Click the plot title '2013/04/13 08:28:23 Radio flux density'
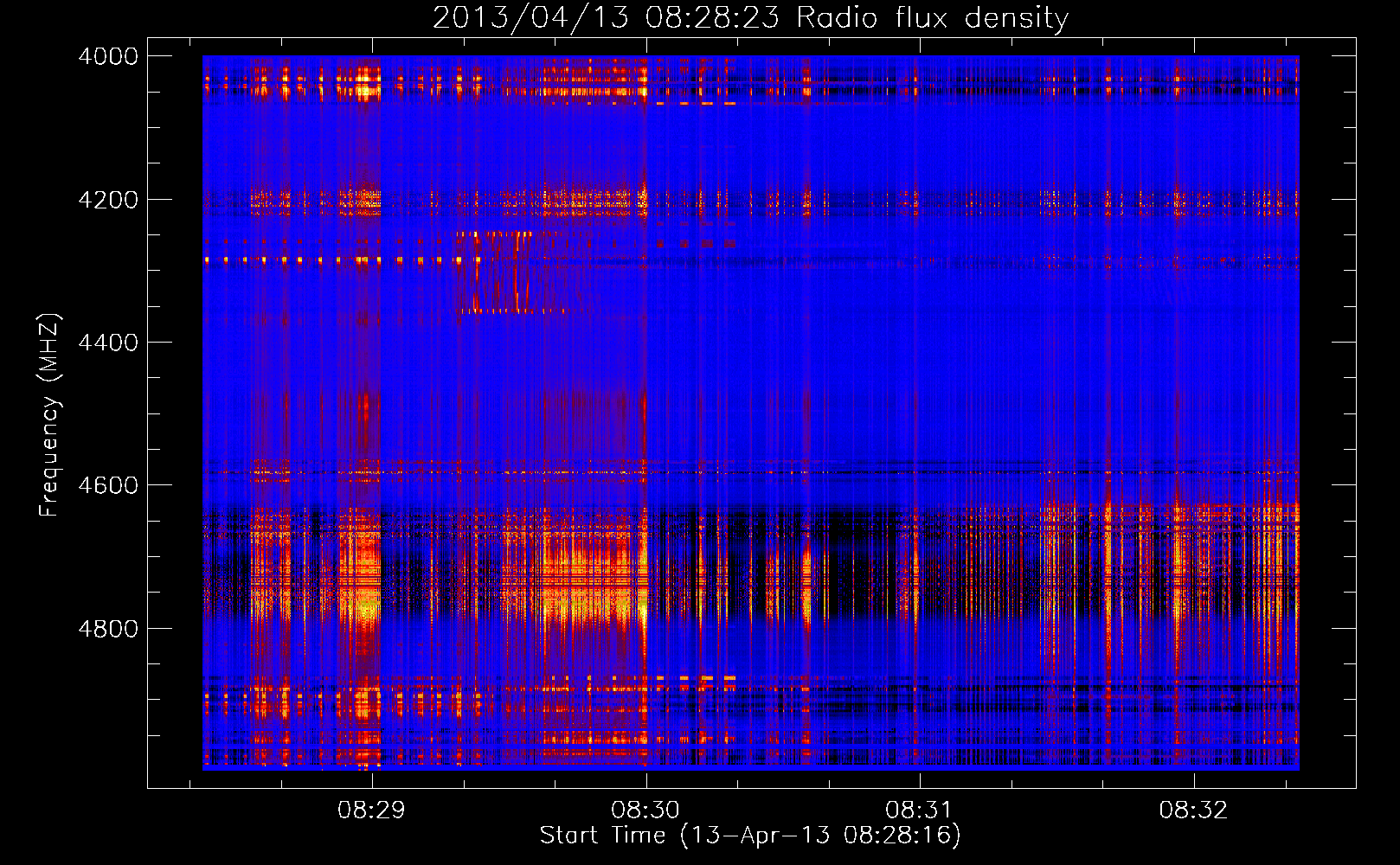Screen dimensions: 1400x865 click(x=750, y=17)
